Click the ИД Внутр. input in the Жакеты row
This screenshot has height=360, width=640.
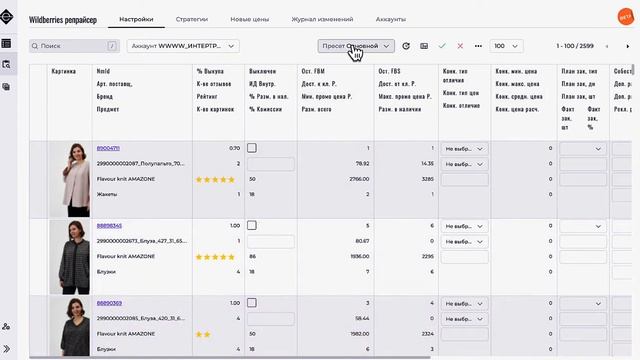point(271,164)
